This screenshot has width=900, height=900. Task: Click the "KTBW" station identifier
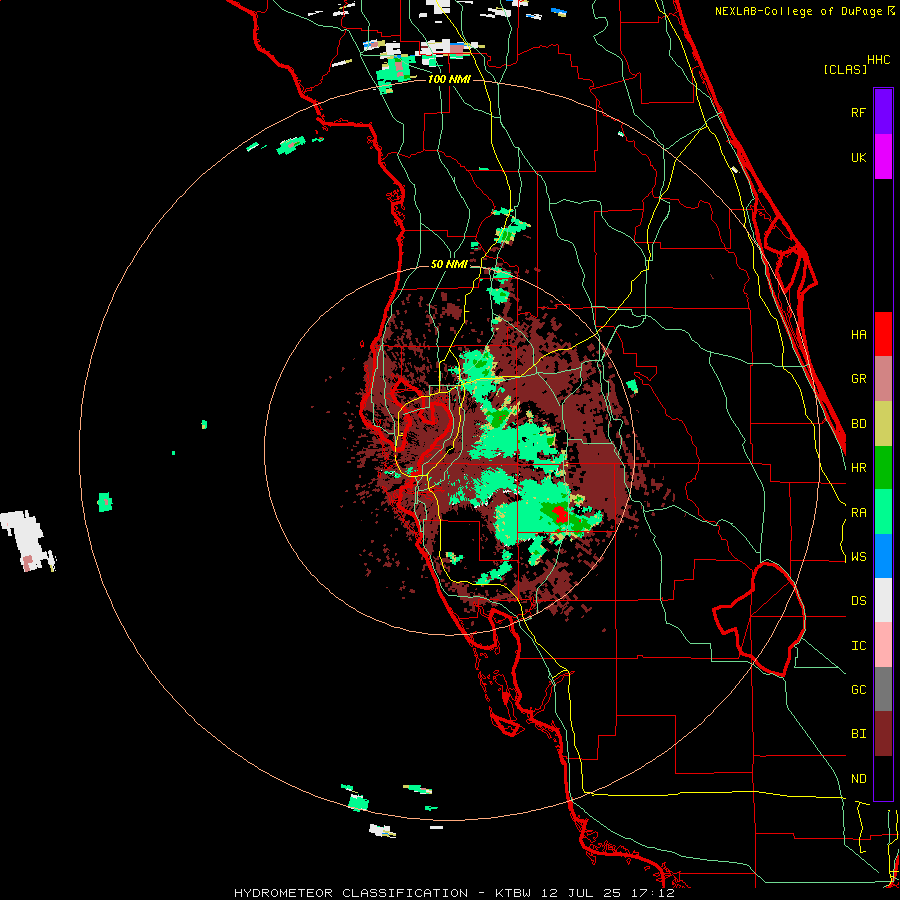(x=513, y=893)
